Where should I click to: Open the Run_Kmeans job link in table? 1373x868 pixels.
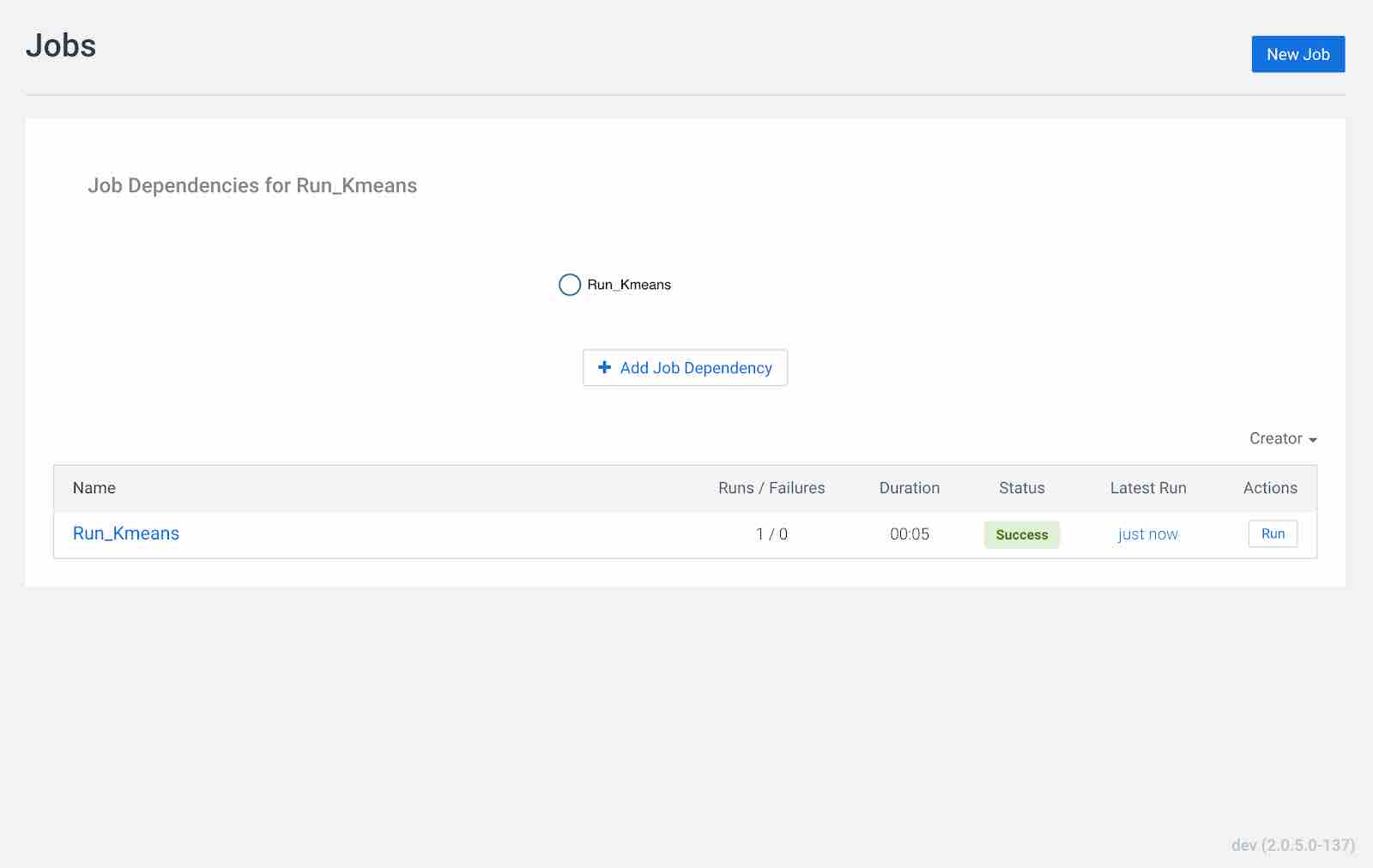126,533
